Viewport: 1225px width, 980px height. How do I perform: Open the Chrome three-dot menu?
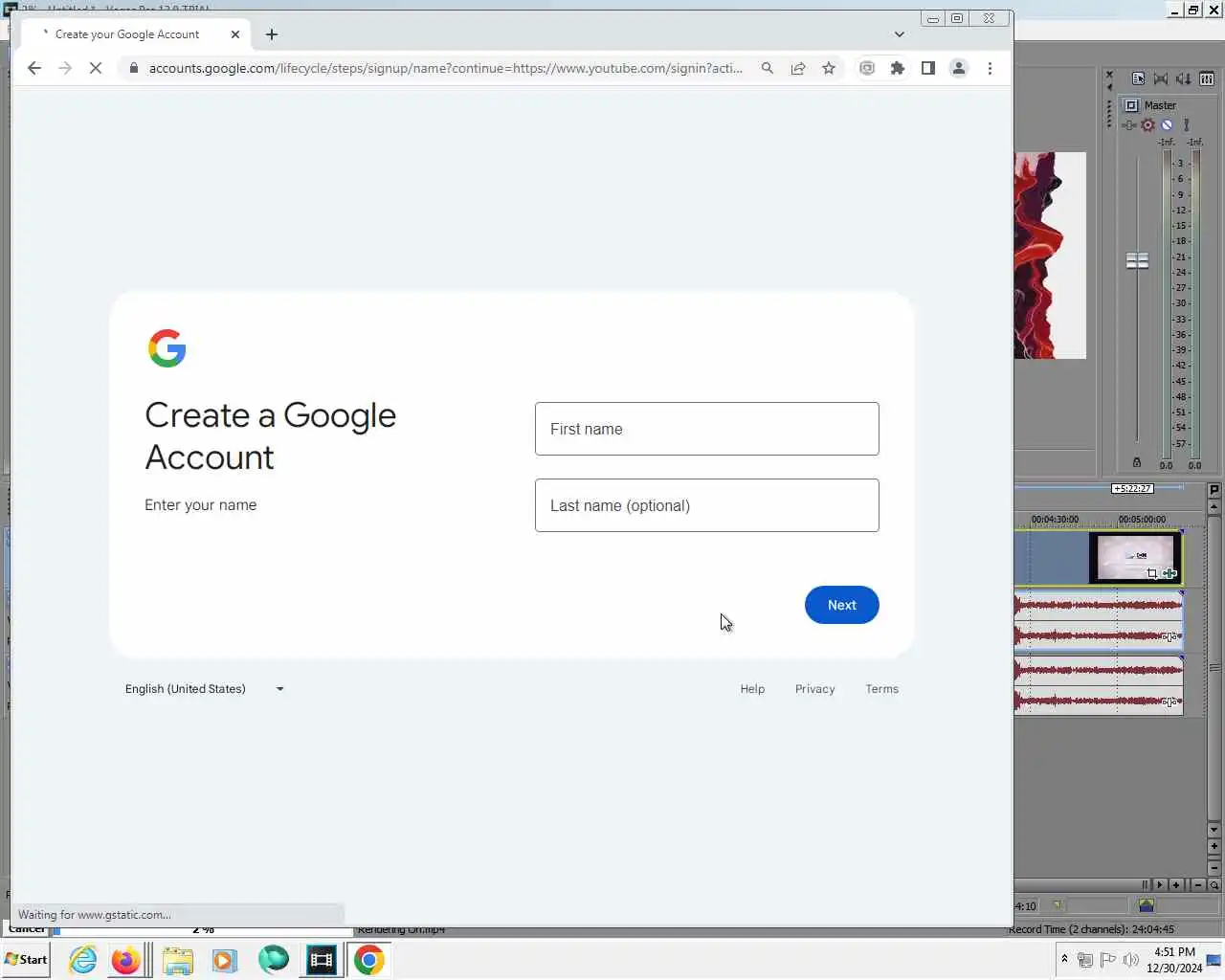990,68
